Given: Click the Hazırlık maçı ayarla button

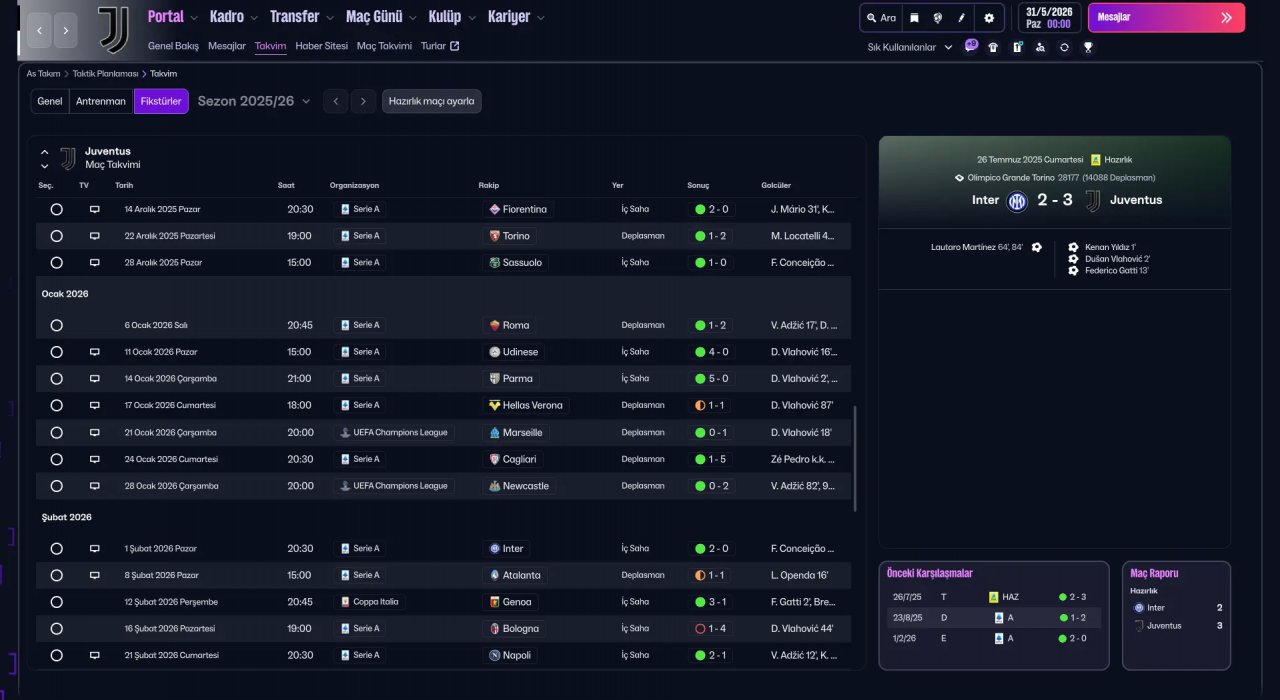Looking at the screenshot, I should pos(431,101).
